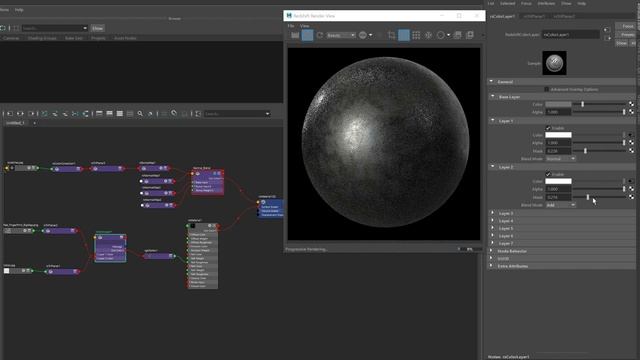Viewport: 640px width, 360px height.
Task: Click the Layer 1 Mask map button
Action: click(631, 151)
